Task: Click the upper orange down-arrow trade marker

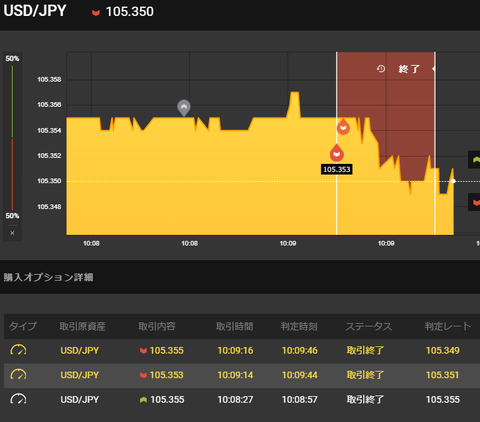Action: coord(343,127)
